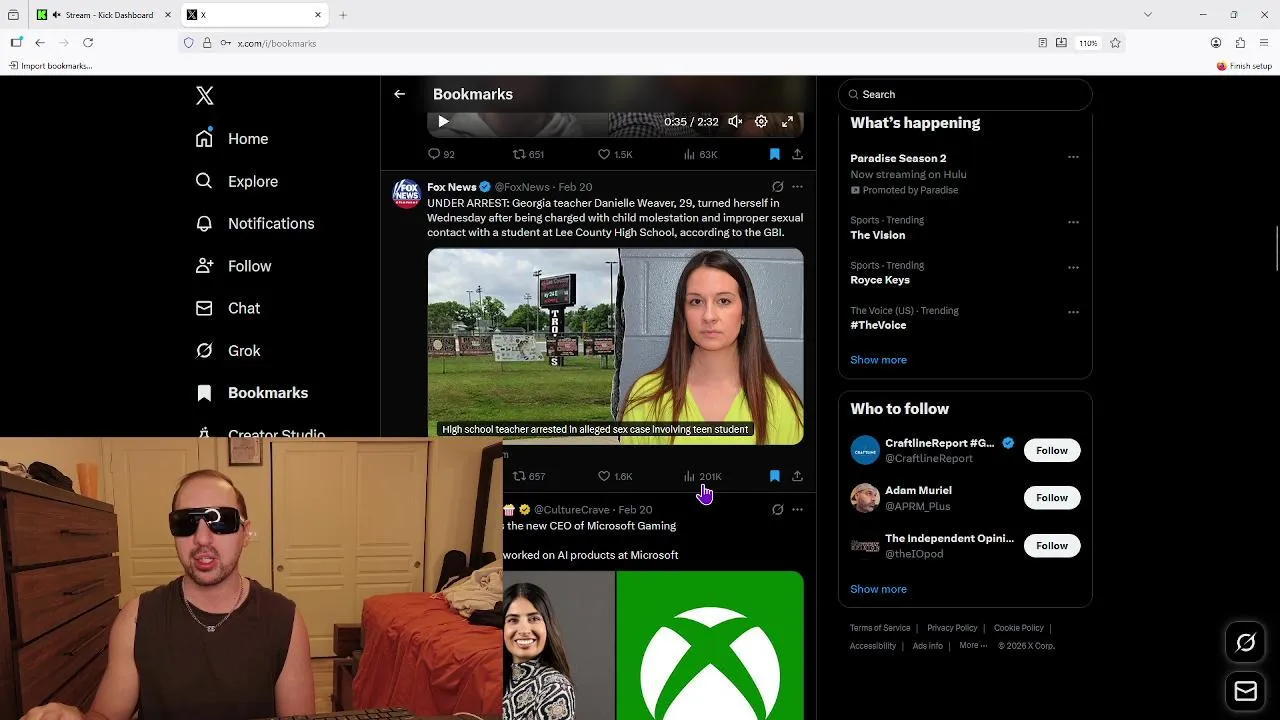Follow CraftlineReport account

1052,450
